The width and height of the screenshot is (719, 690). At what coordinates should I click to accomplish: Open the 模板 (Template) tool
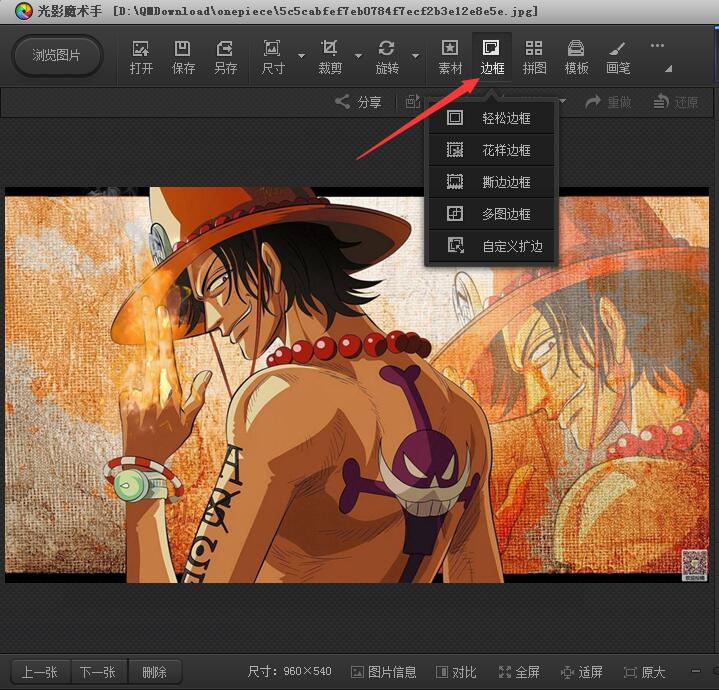pos(576,56)
